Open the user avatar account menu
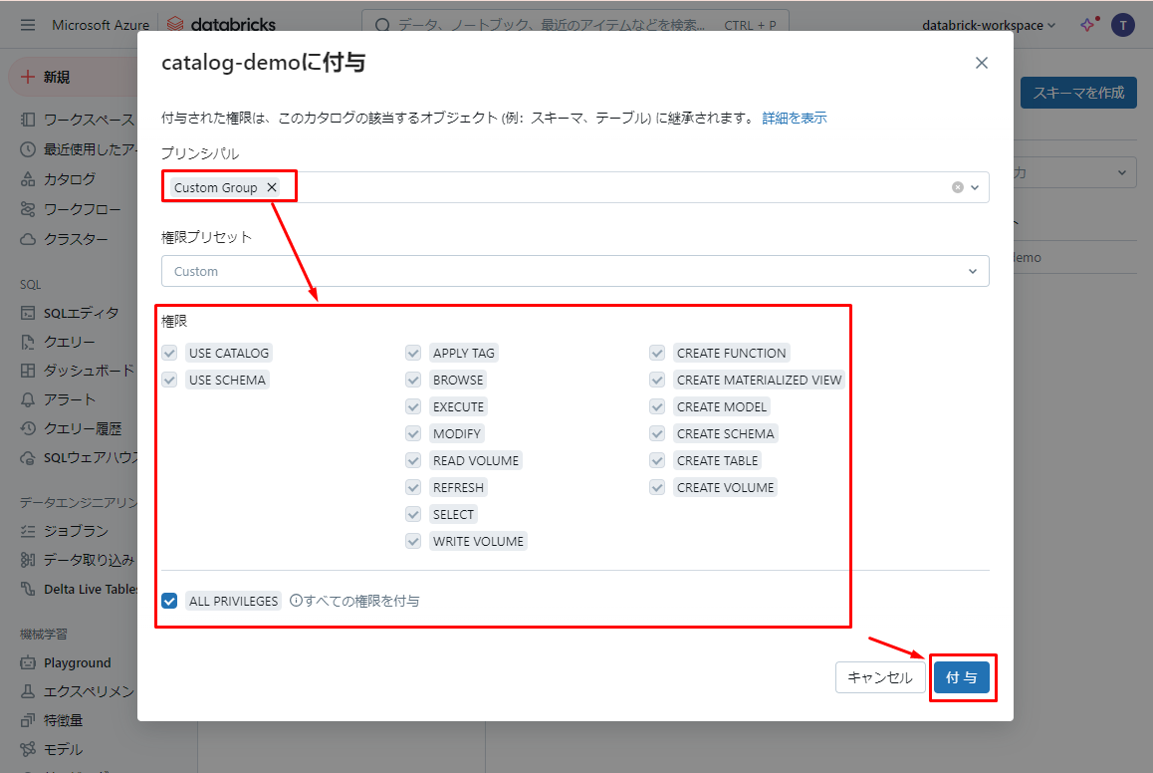 click(x=1123, y=25)
